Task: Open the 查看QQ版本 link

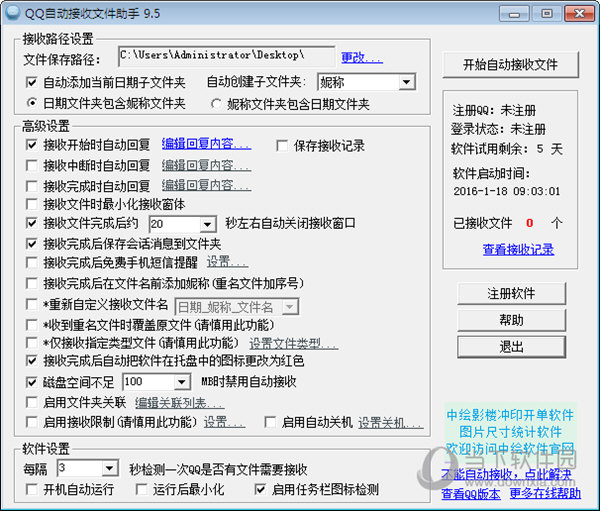Action: point(471,494)
